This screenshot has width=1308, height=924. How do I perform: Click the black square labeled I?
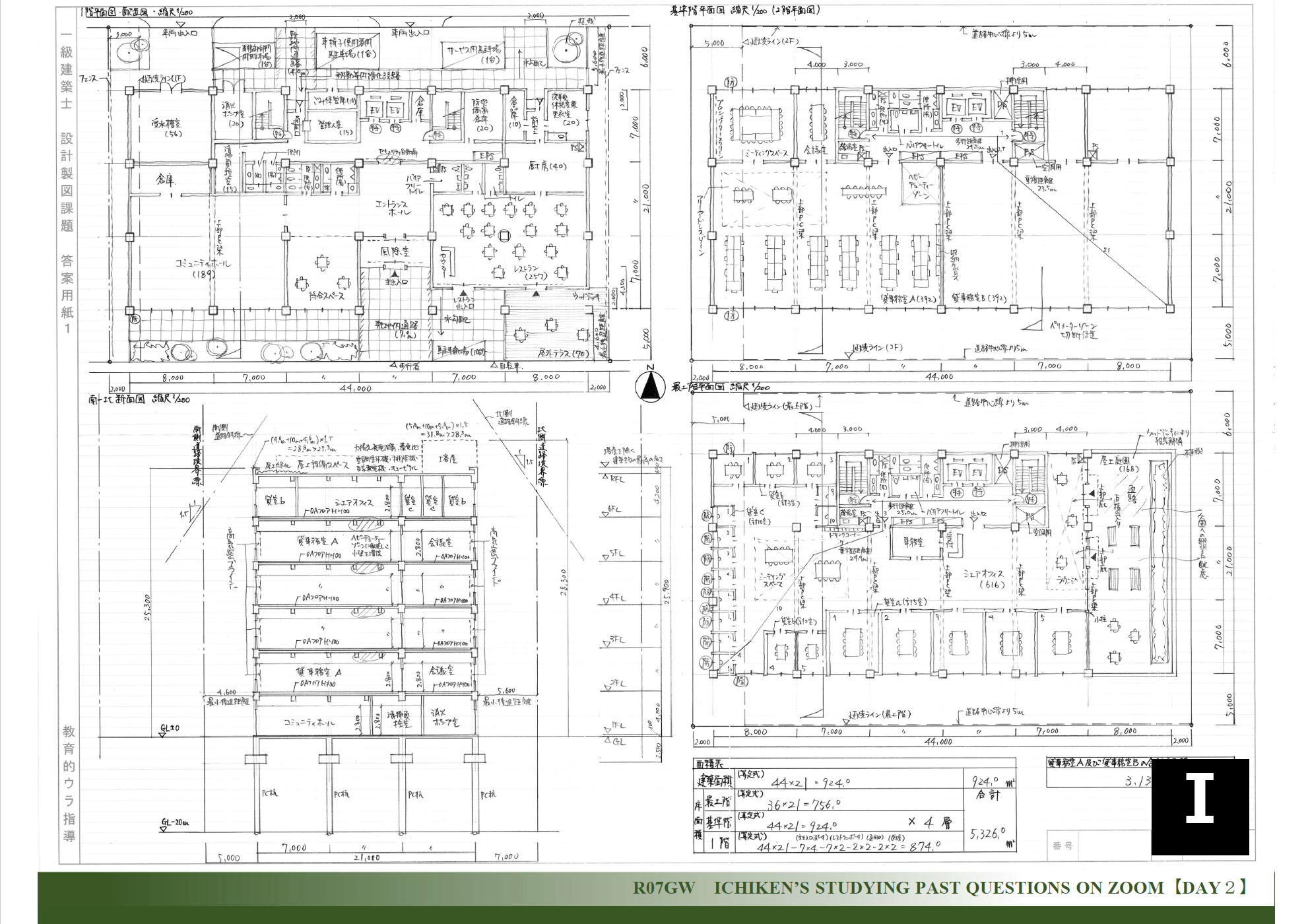(x=1200, y=807)
